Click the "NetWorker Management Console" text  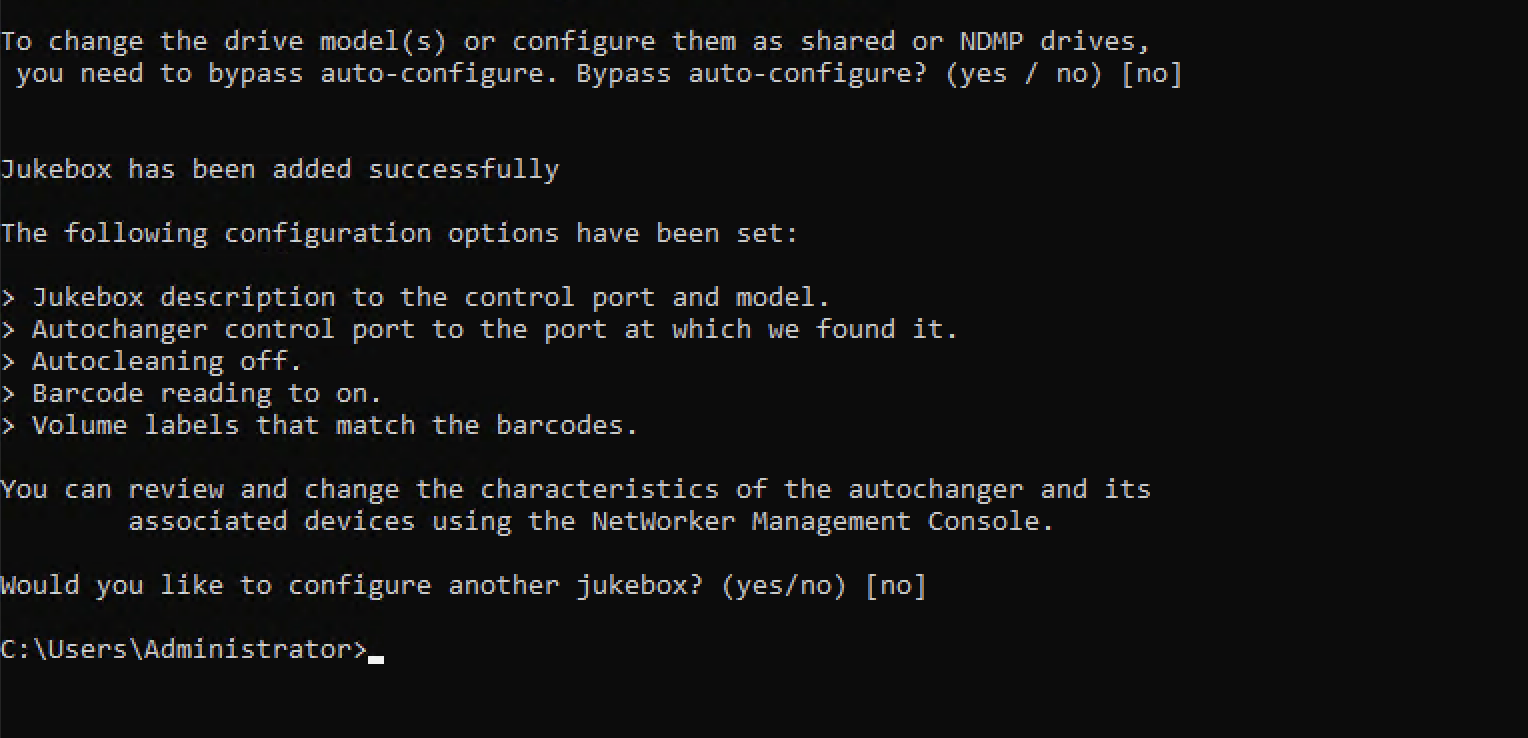(822, 522)
